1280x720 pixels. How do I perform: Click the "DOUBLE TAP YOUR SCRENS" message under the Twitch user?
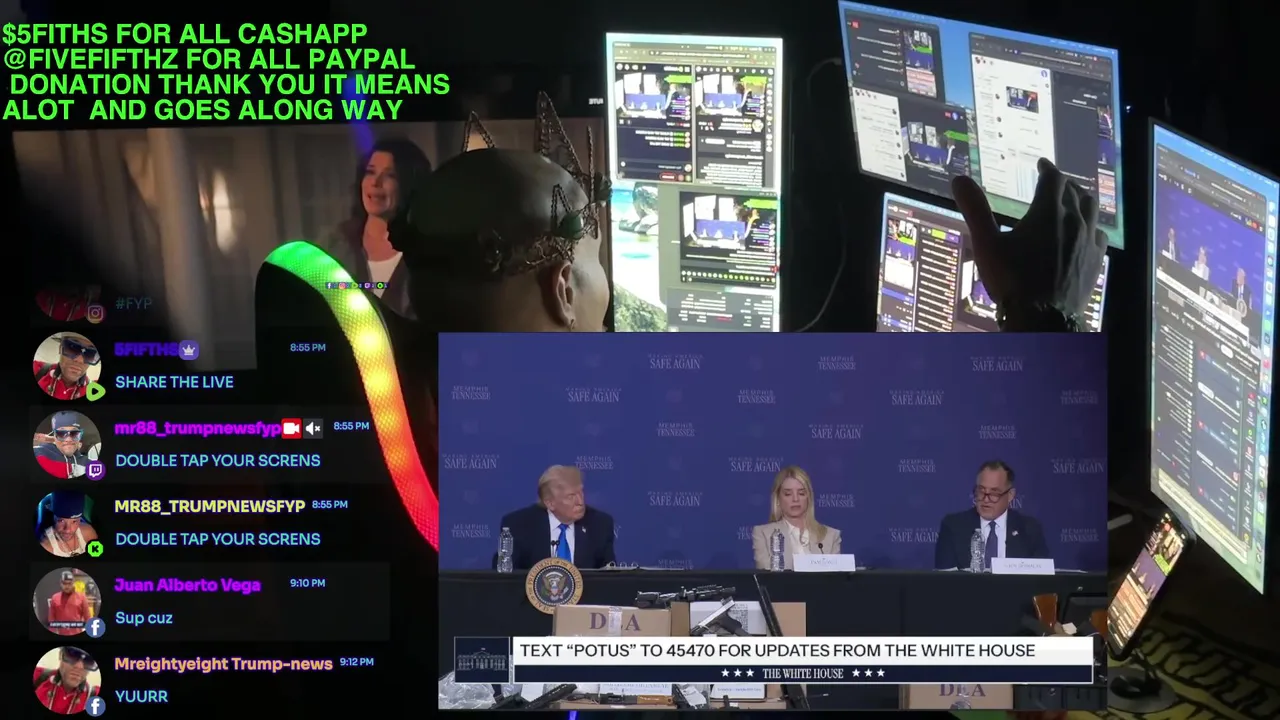[218, 461]
